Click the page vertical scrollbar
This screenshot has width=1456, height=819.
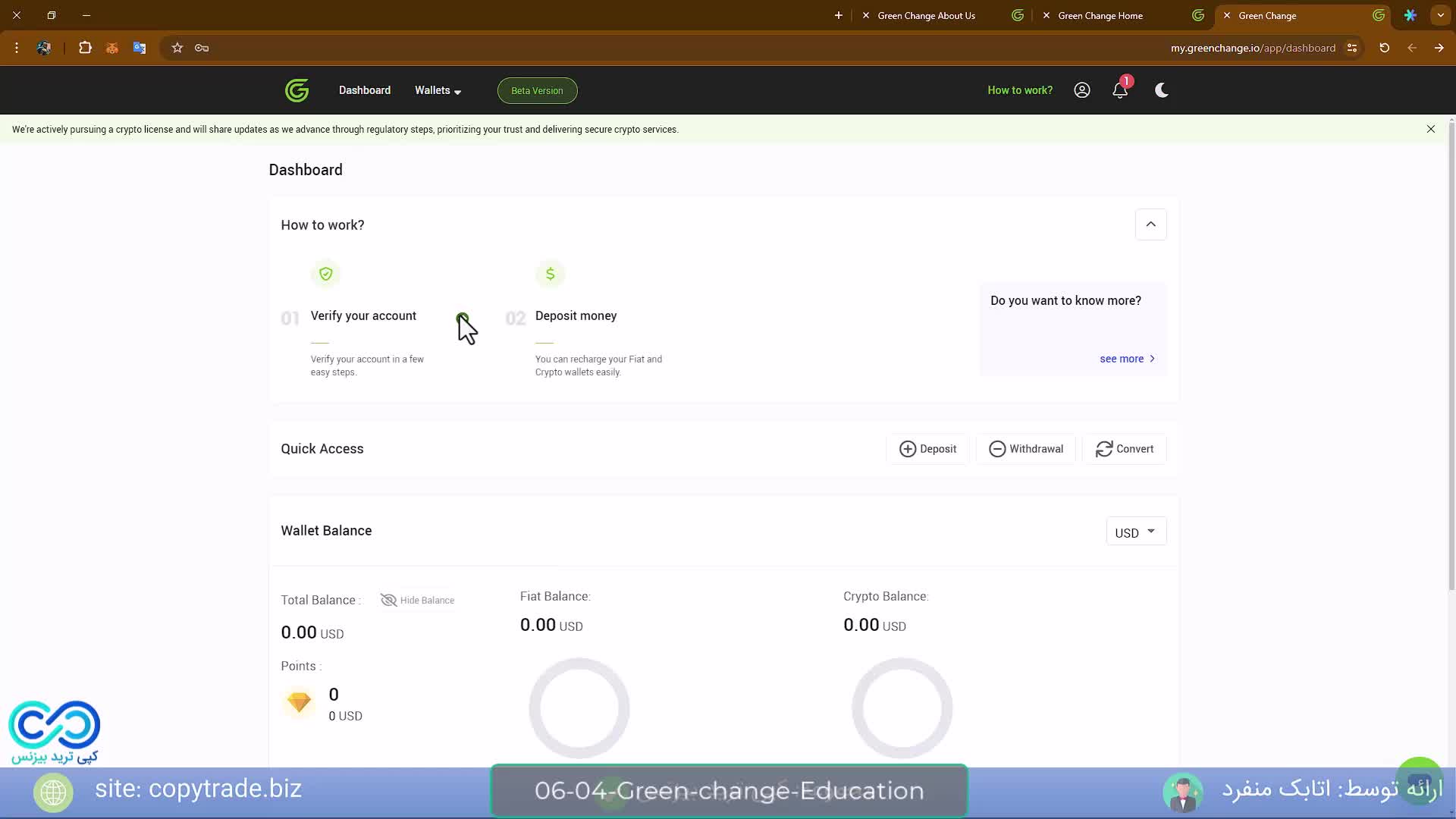(x=1451, y=356)
